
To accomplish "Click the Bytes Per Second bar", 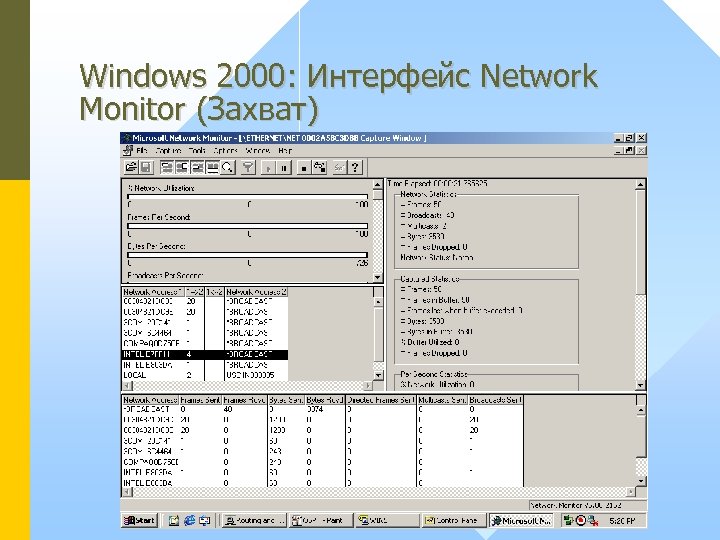I will pyautogui.click(x=248, y=255).
